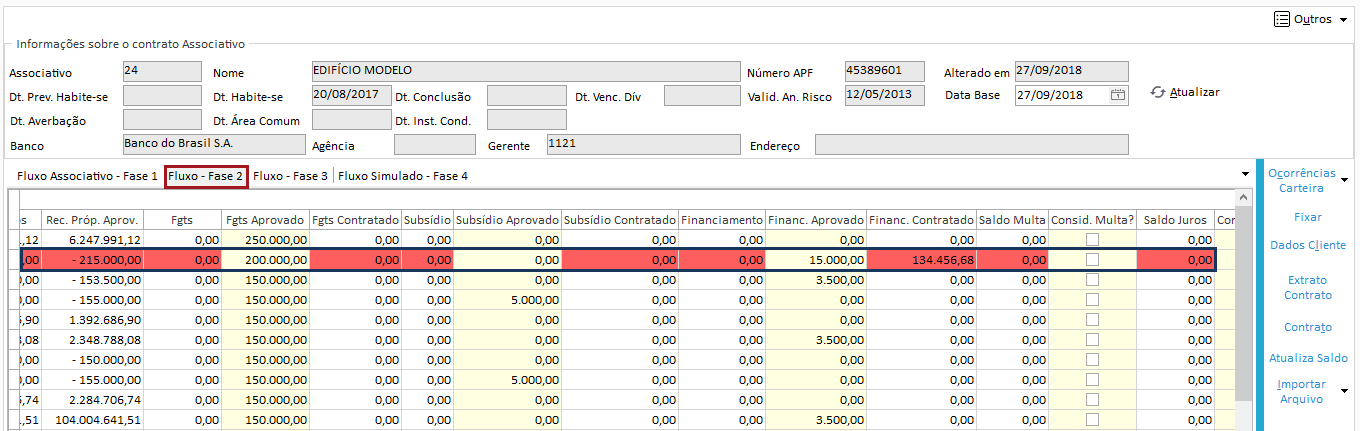Check Consid. Multa? for row -153.500,00
Image resolution: width=1360 pixels, height=431 pixels.
1092,280
